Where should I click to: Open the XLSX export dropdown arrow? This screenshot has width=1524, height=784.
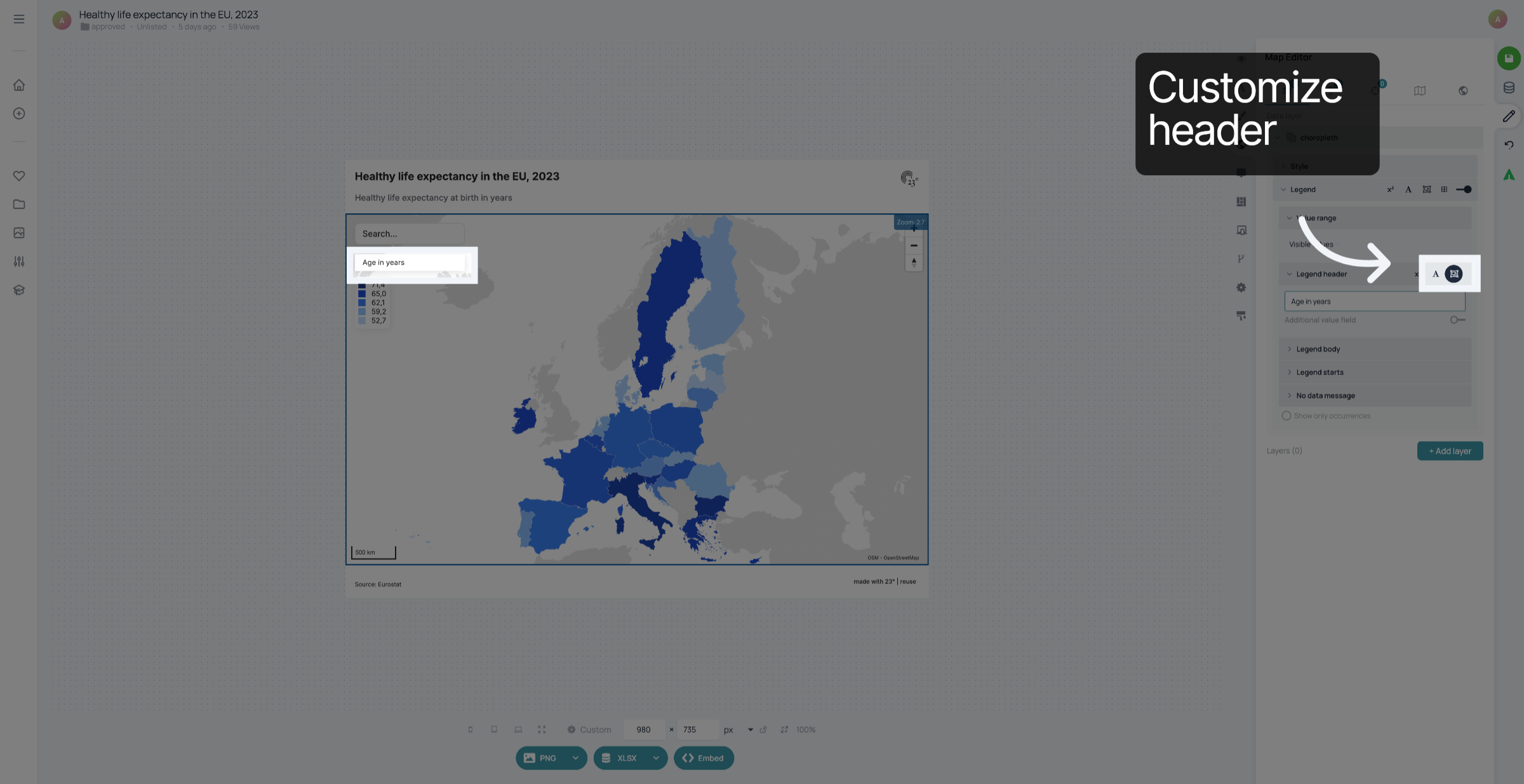(x=656, y=759)
